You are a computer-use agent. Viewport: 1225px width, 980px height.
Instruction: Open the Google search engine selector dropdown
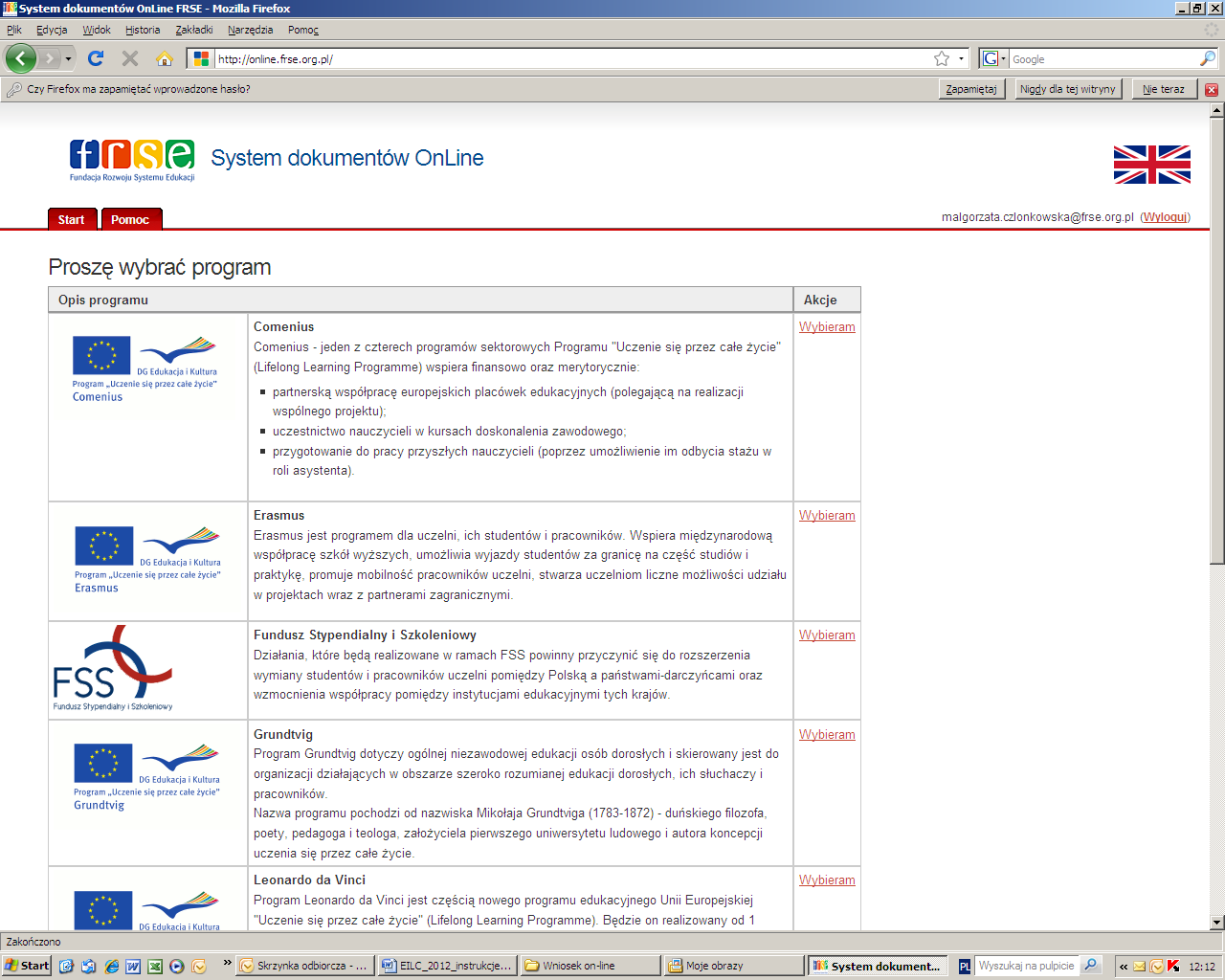tap(994, 59)
